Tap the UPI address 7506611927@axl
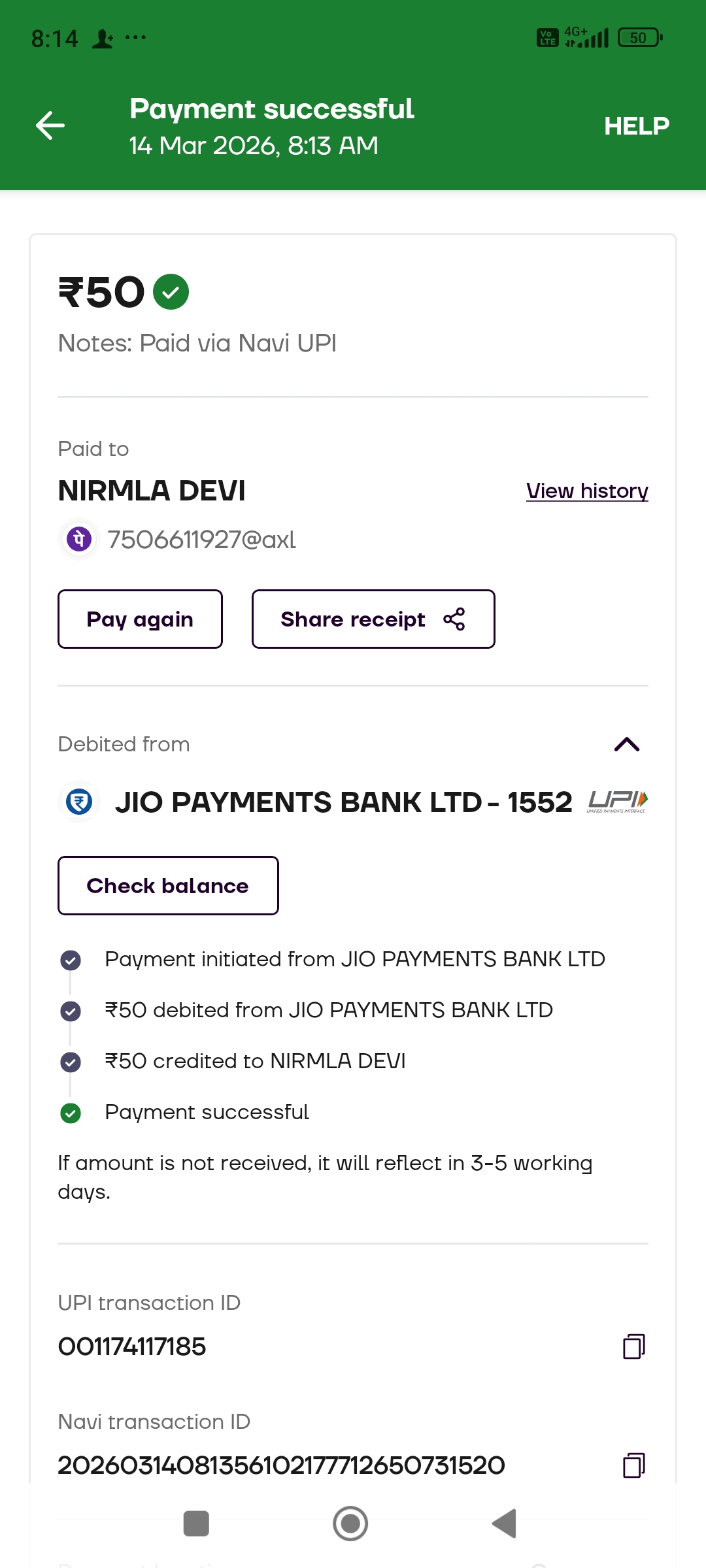This screenshot has width=706, height=1568. pyautogui.click(x=201, y=540)
